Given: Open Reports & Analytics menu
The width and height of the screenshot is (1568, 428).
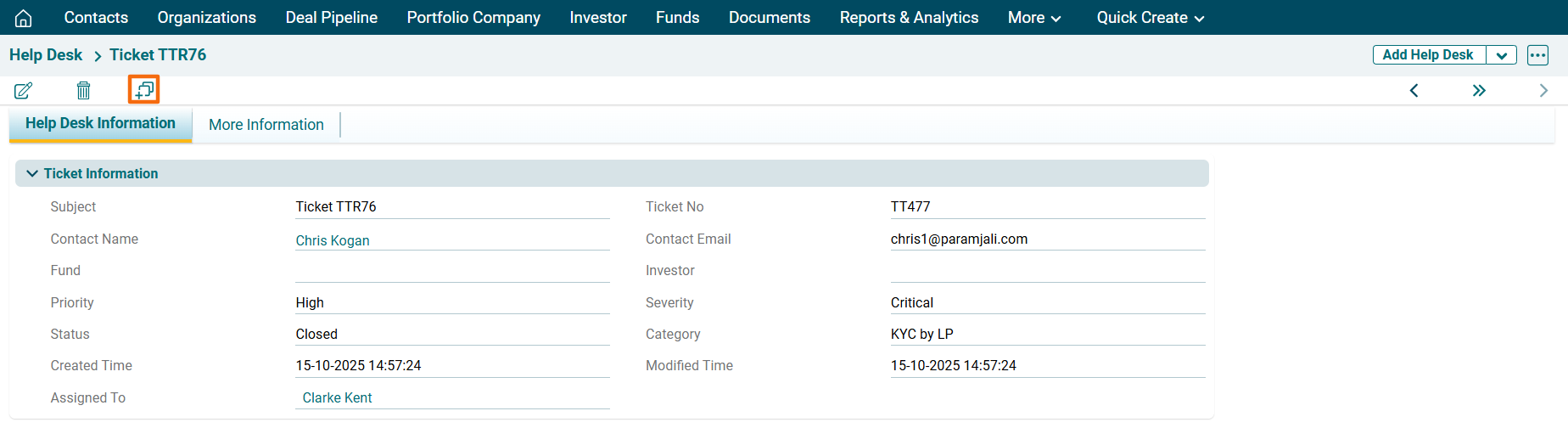Looking at the screenshot, I should point(909,18).
